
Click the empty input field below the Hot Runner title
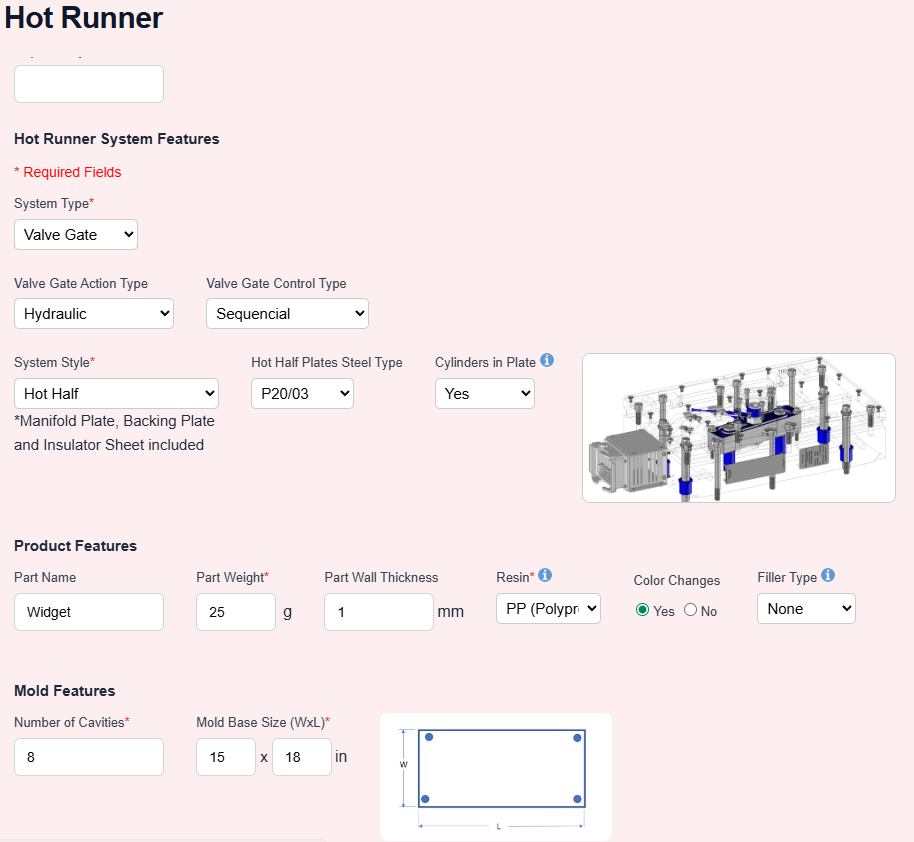(x=89, y=84)
